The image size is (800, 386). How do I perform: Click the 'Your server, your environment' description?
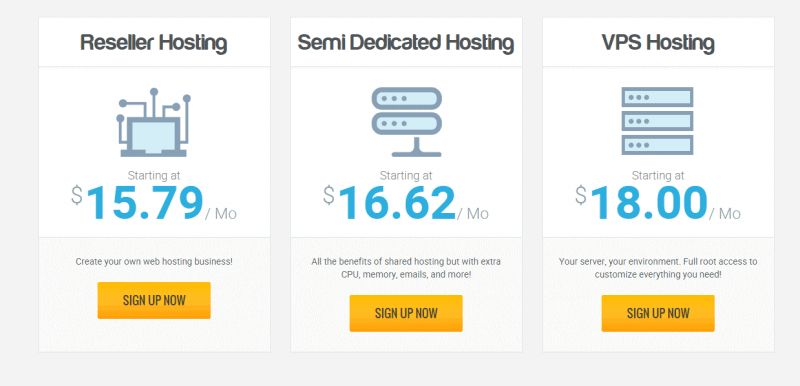point(658,268)
